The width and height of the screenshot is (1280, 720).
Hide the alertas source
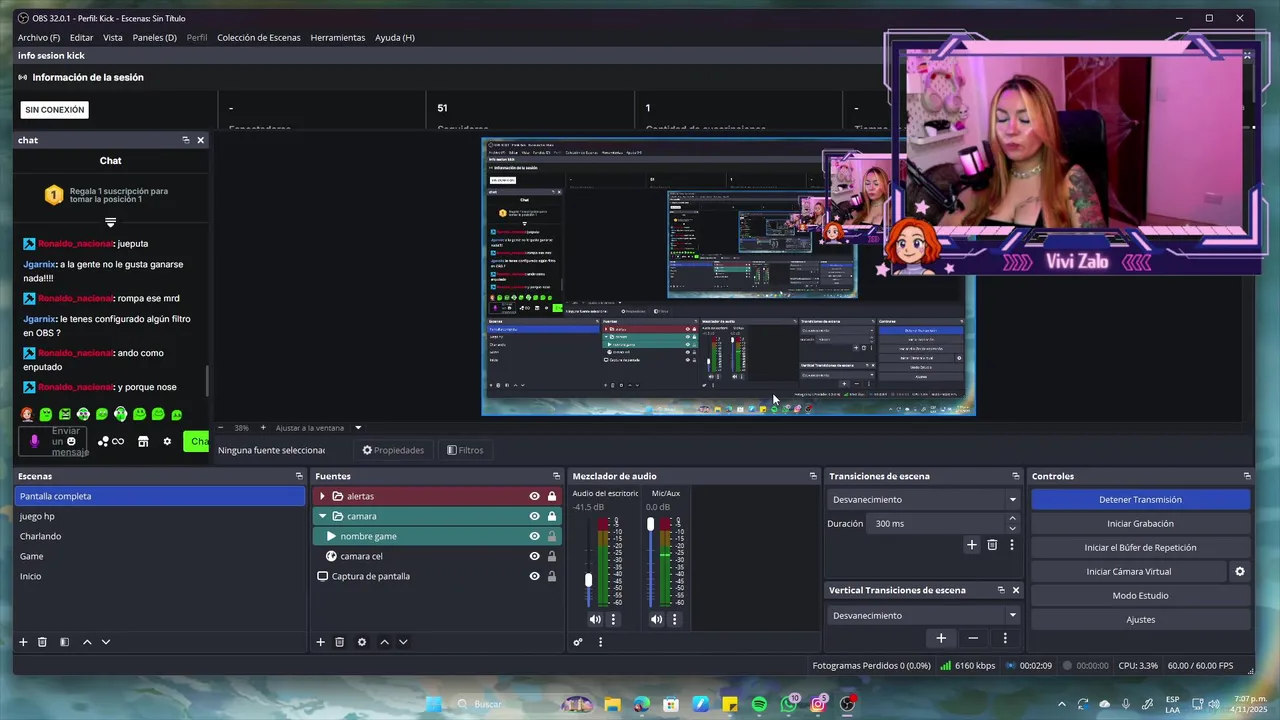(x=534, y=496)
